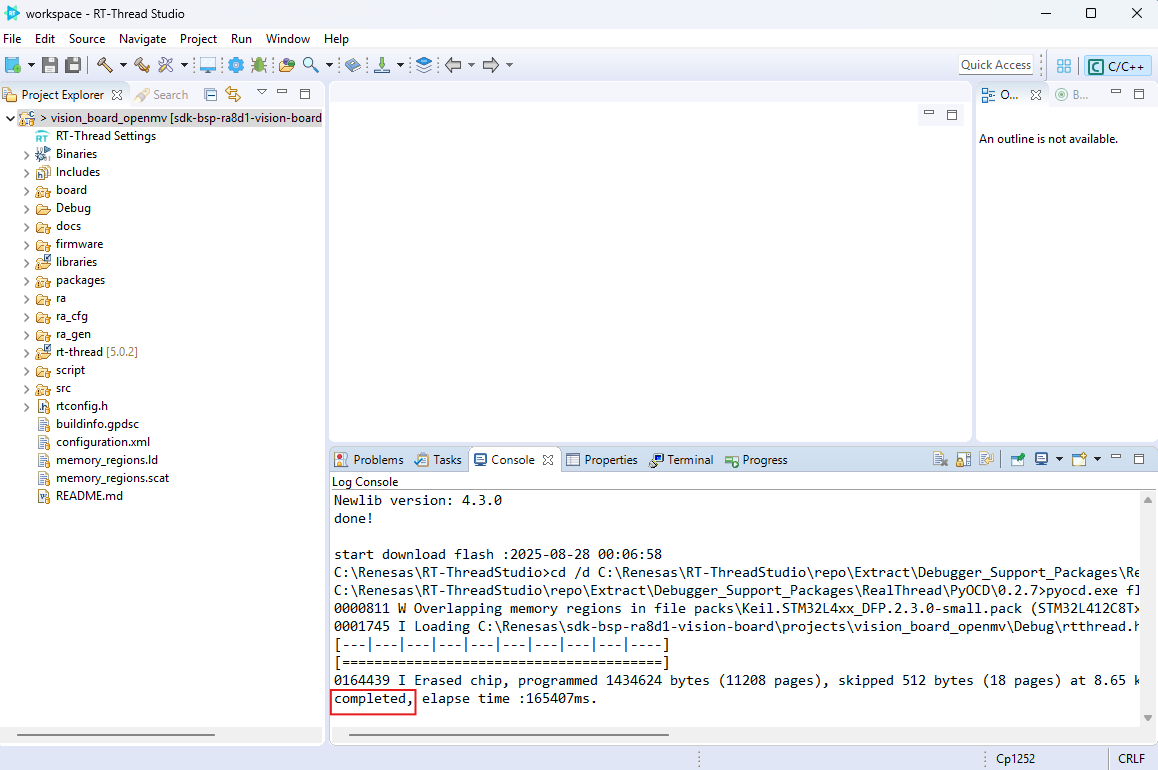The height and width of the screenshot is (770, 1158).
Task: Click the Save All toolbar icon
Action: point(73,65)
